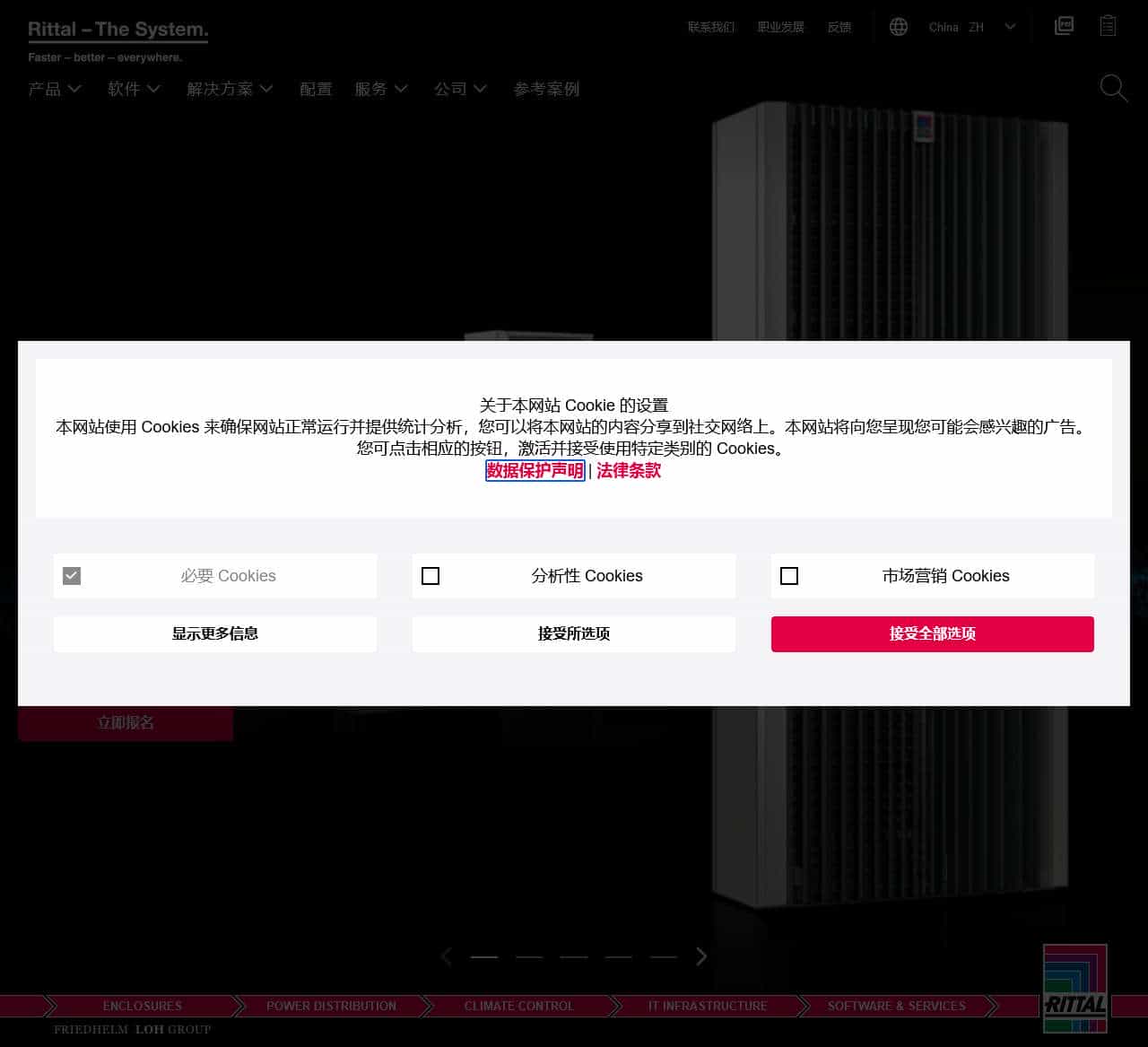Open the China ZH country selector

(972, 27)
